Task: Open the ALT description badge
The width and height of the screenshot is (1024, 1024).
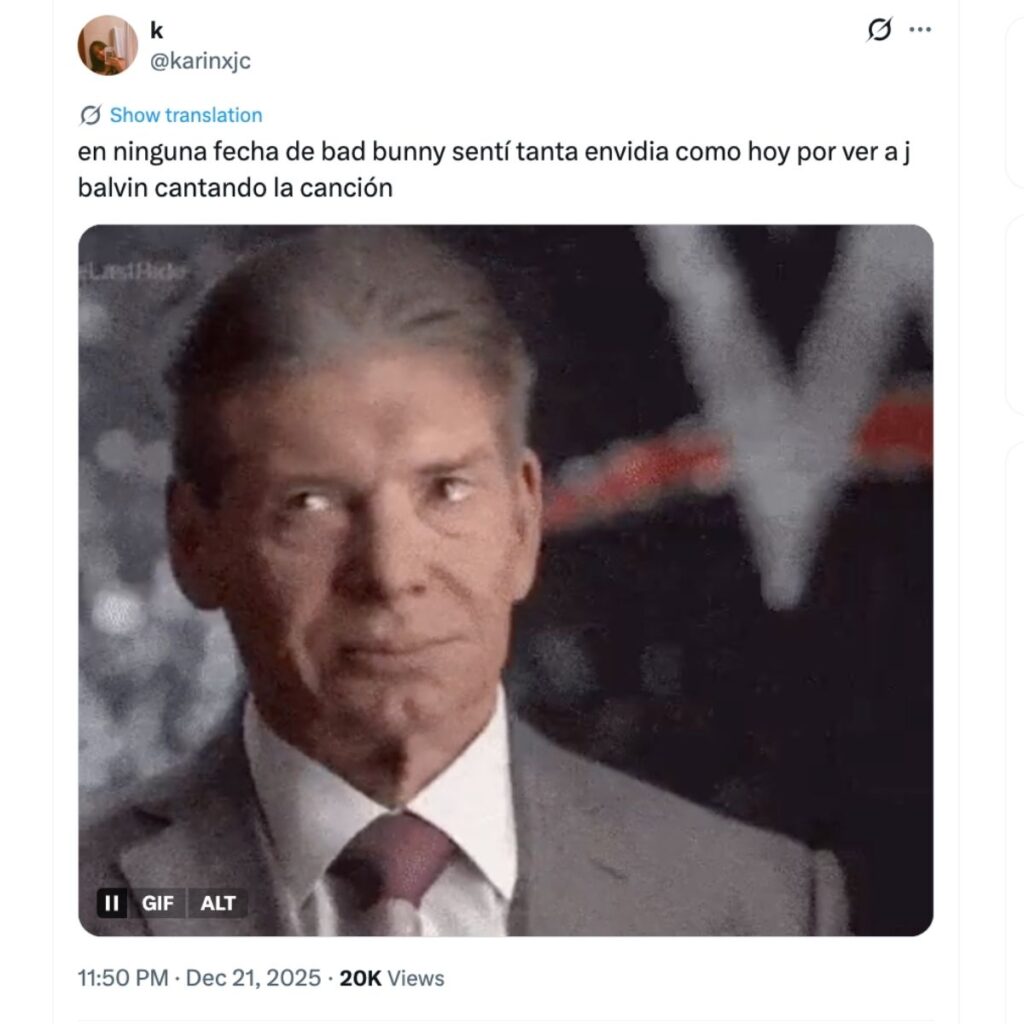Action: [x=217, y=903]
